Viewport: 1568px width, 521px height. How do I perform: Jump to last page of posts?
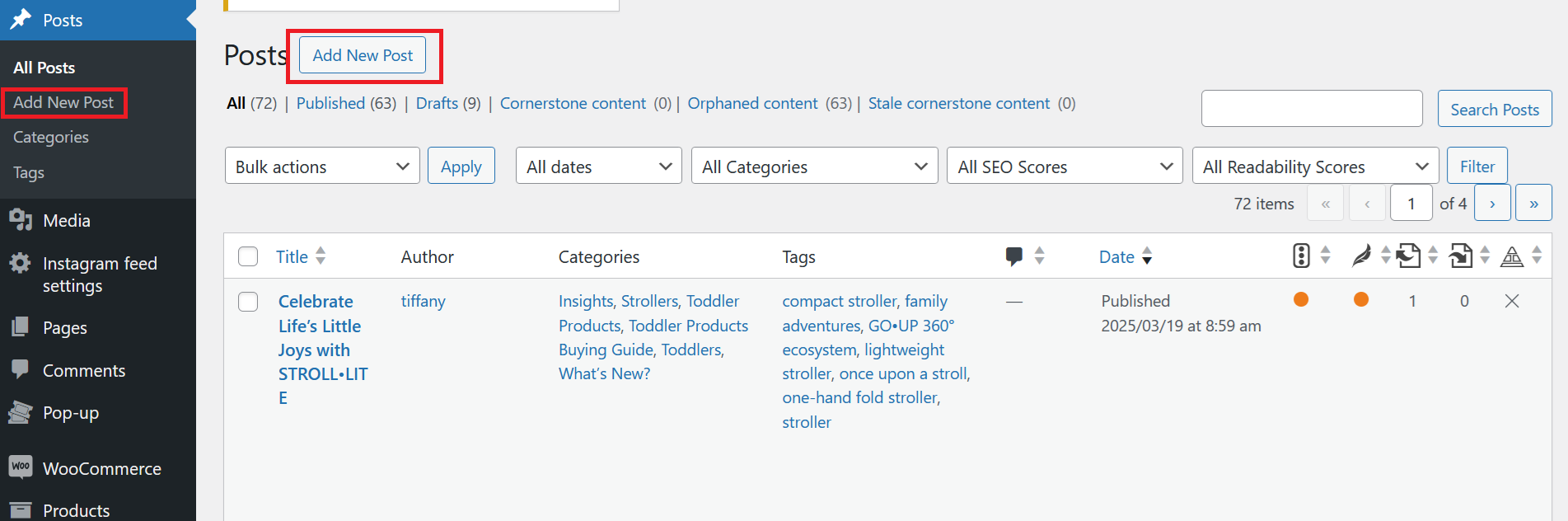click(x=1534, y=203)
